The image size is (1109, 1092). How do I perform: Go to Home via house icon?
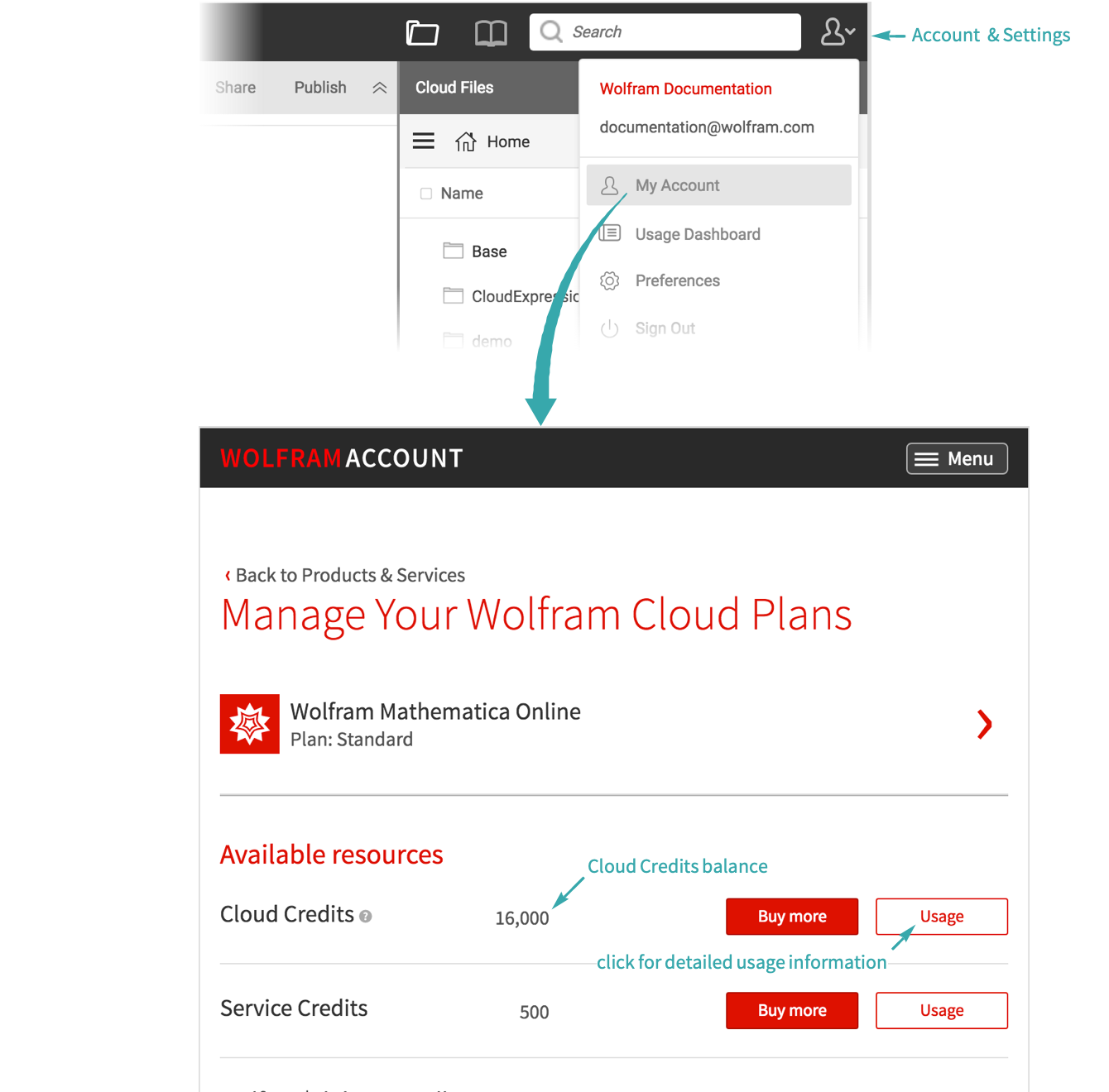pos(466,141)
